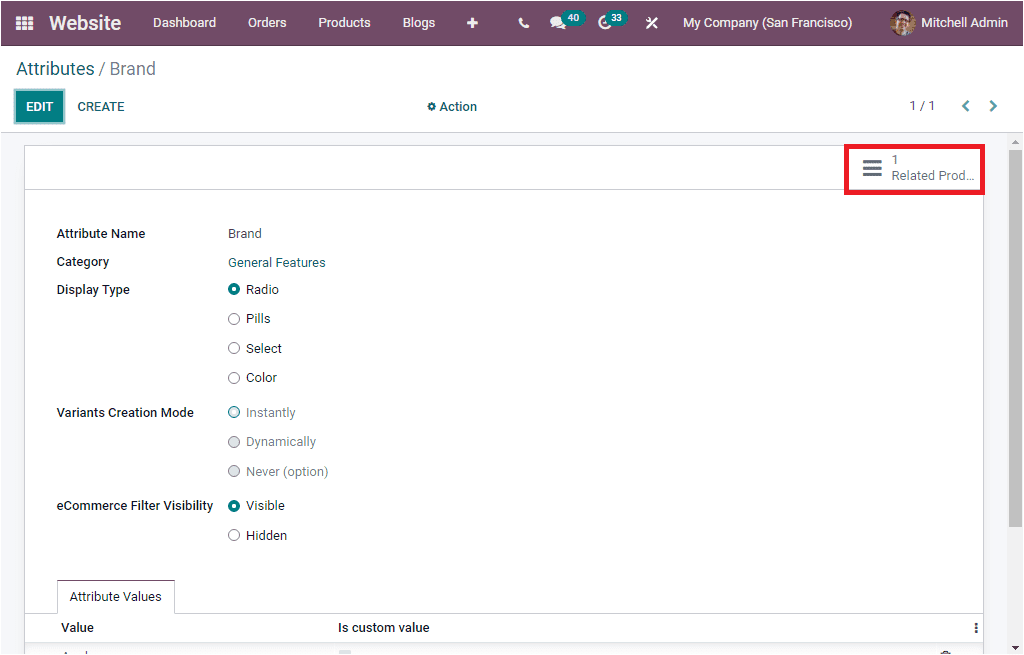Click the plus icon in the top bar
Viewport: 1024px width, 655px height.
pos(472,22)
